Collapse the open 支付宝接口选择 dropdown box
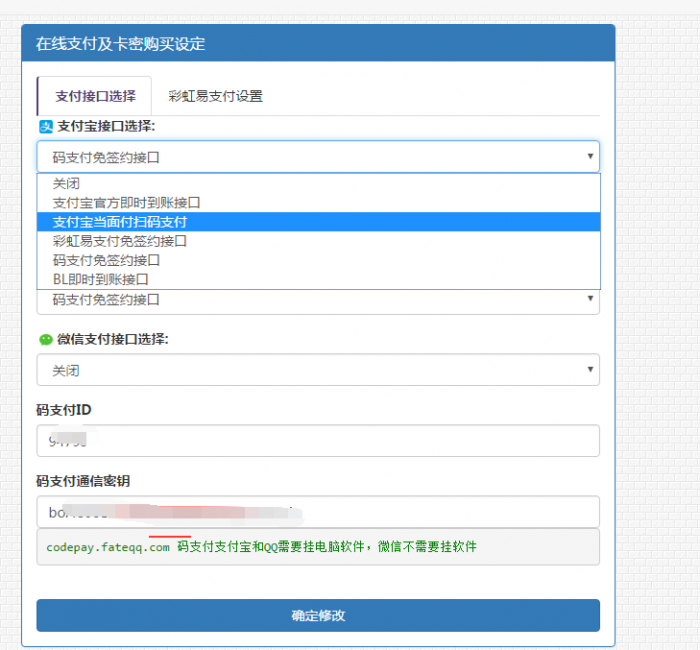This screenshot has width=700, height=650. [318, 157]
